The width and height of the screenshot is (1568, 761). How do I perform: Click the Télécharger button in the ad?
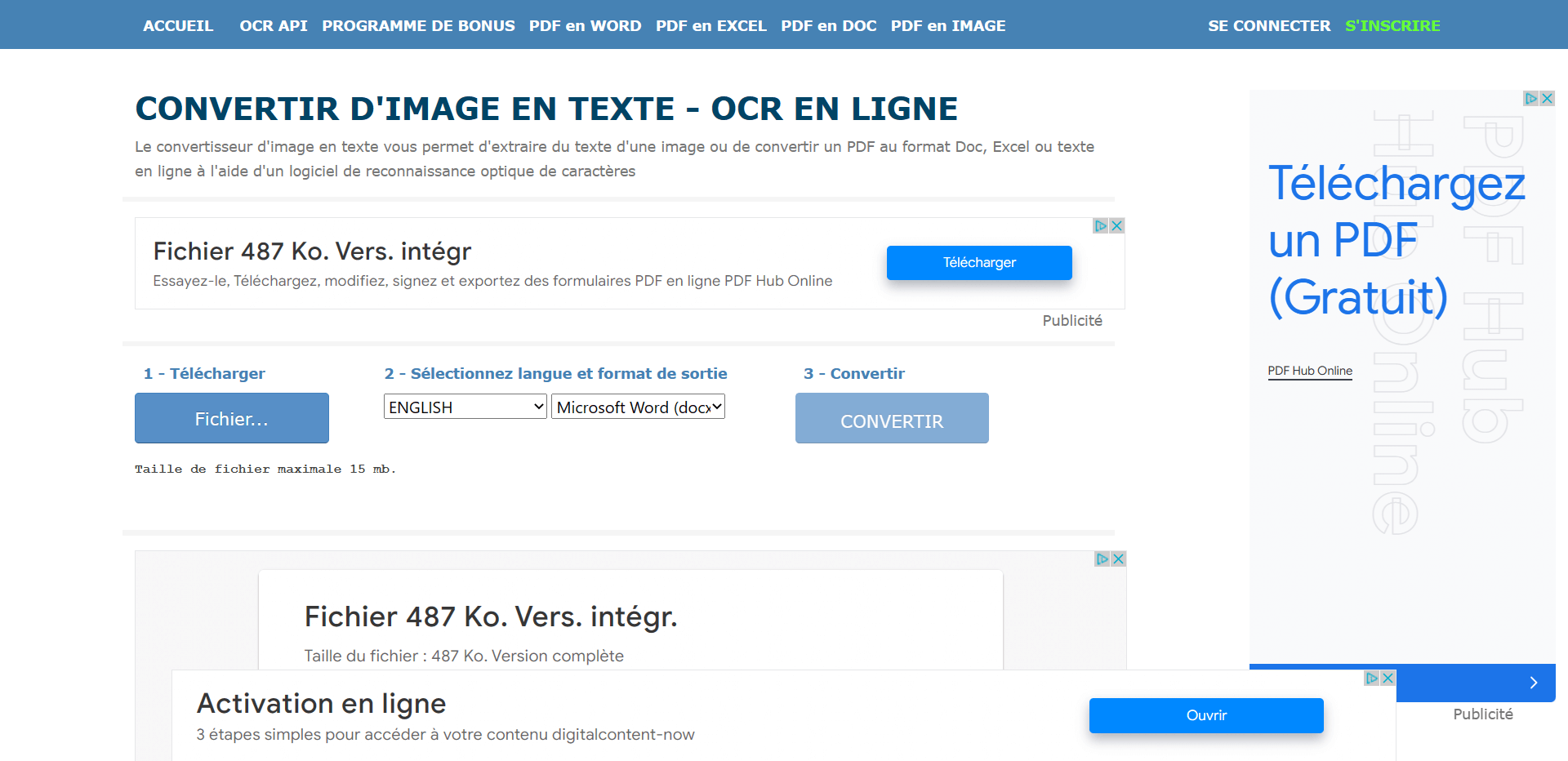coord(979,263)
